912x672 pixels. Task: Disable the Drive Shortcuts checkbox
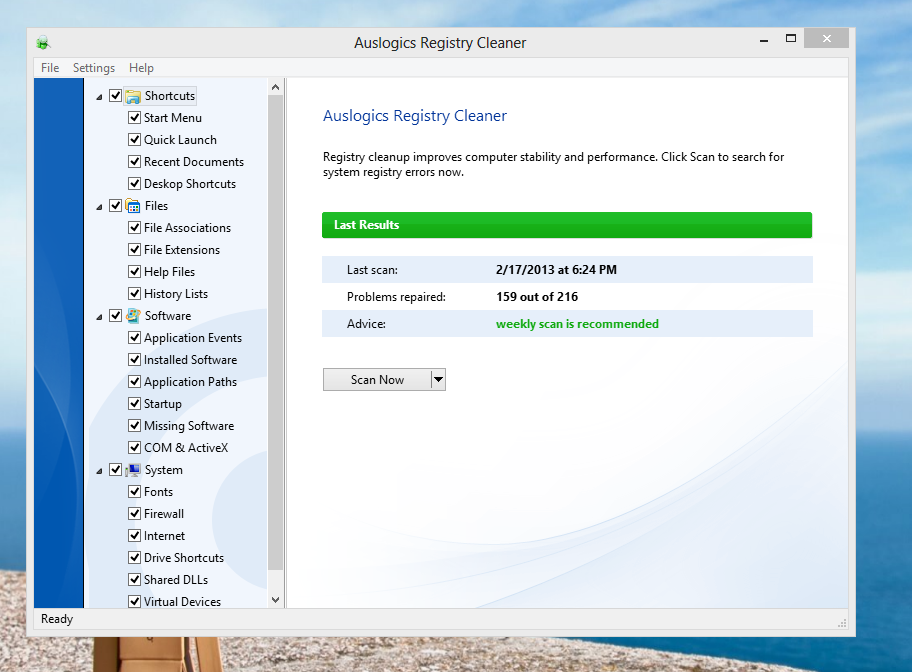(134, 558)
